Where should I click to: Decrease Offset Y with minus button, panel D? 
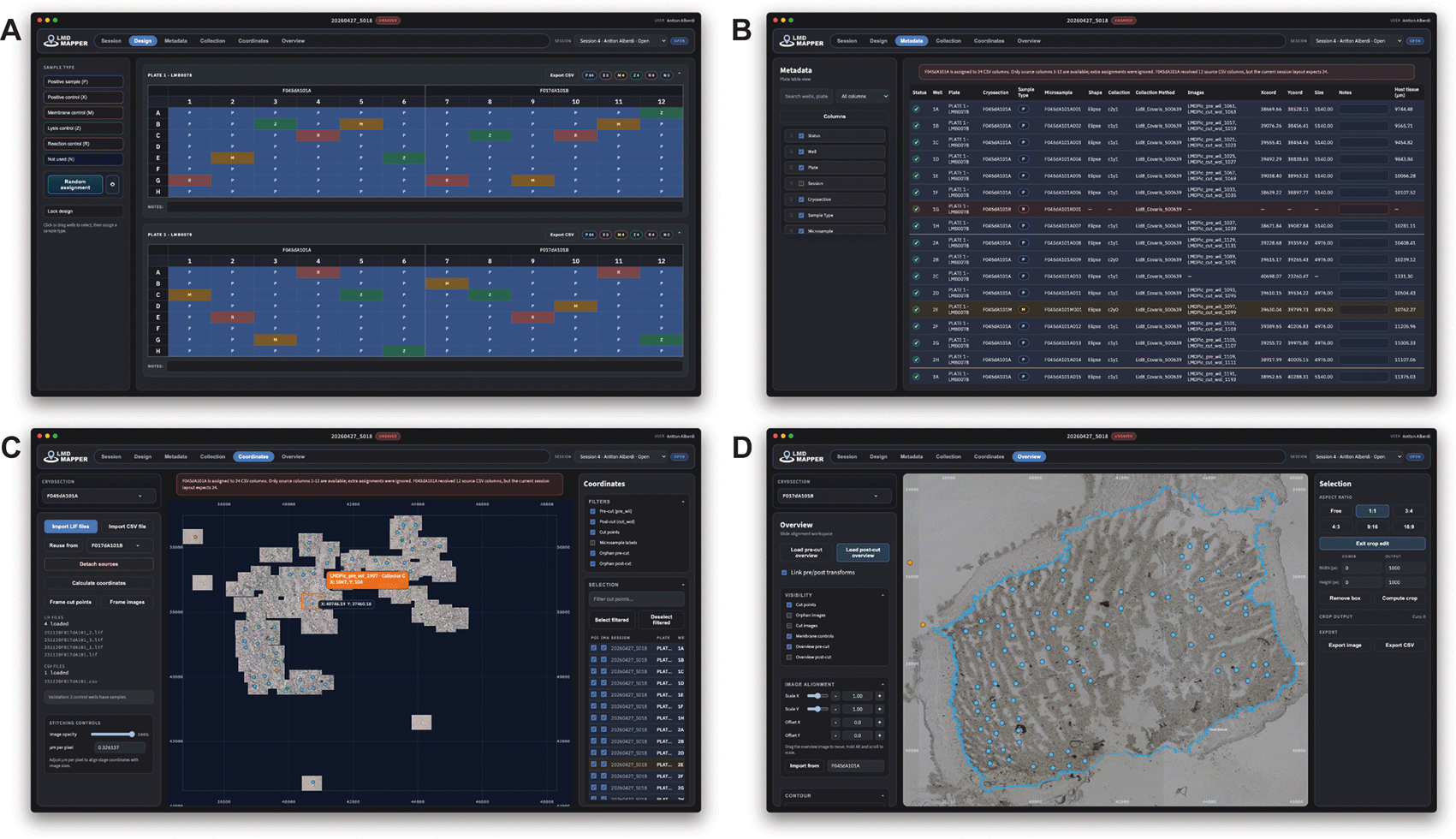pos(835,735)
